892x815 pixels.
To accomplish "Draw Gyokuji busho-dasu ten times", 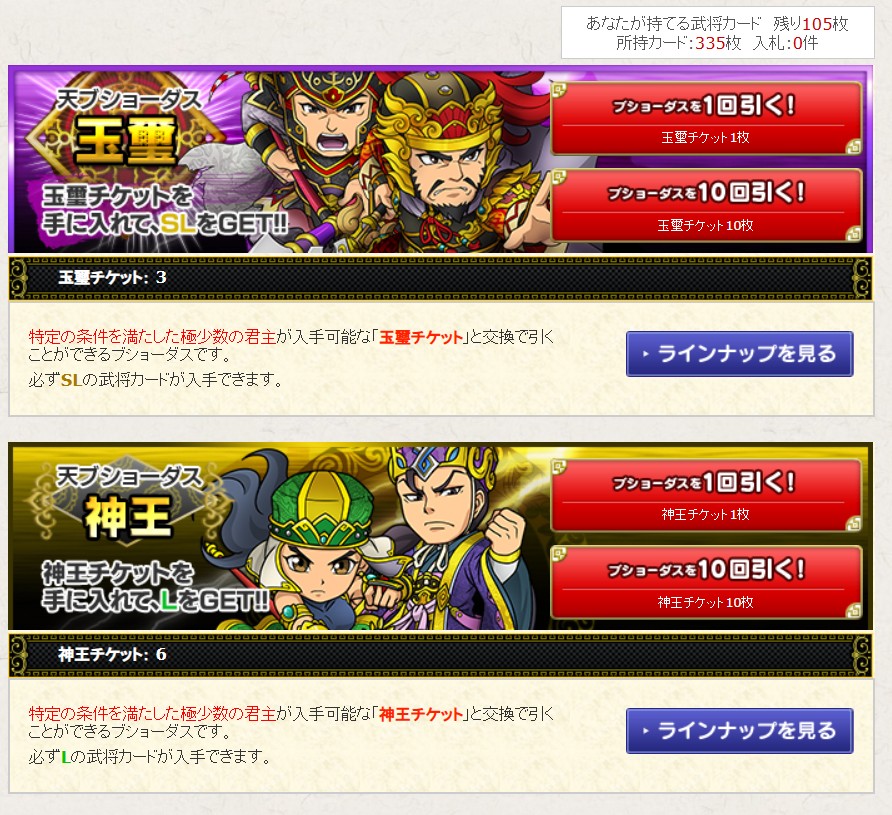I will tap(706, 206).
